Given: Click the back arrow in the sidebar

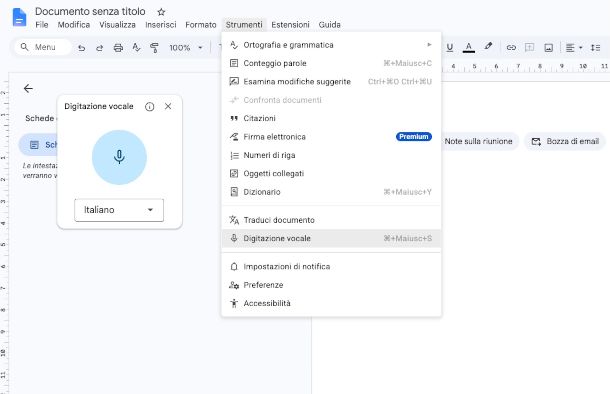Looking at the screenshot, I should click(x=28, y=89).
